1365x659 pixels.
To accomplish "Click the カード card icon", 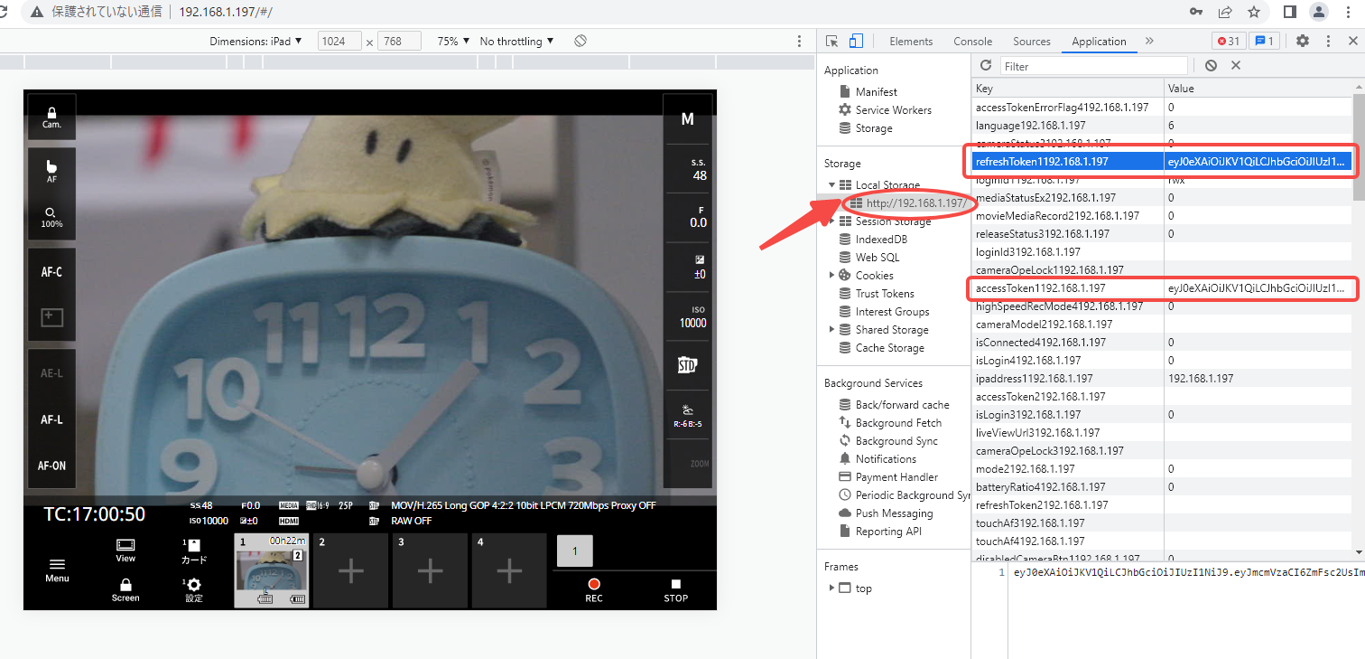I will (x=194, y=551).
